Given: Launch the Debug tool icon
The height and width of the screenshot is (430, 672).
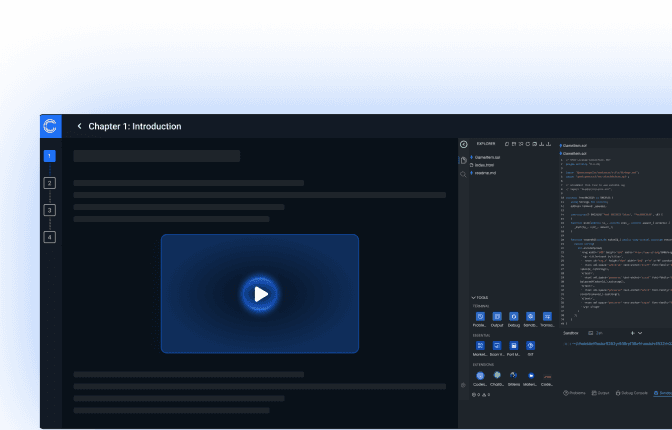Looking at the screenshot, I should coord(514,316).
